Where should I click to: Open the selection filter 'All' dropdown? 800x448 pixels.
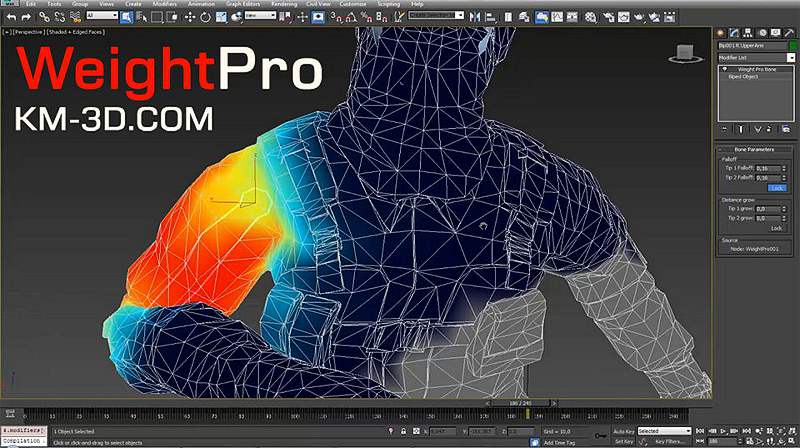click(102, 17)
